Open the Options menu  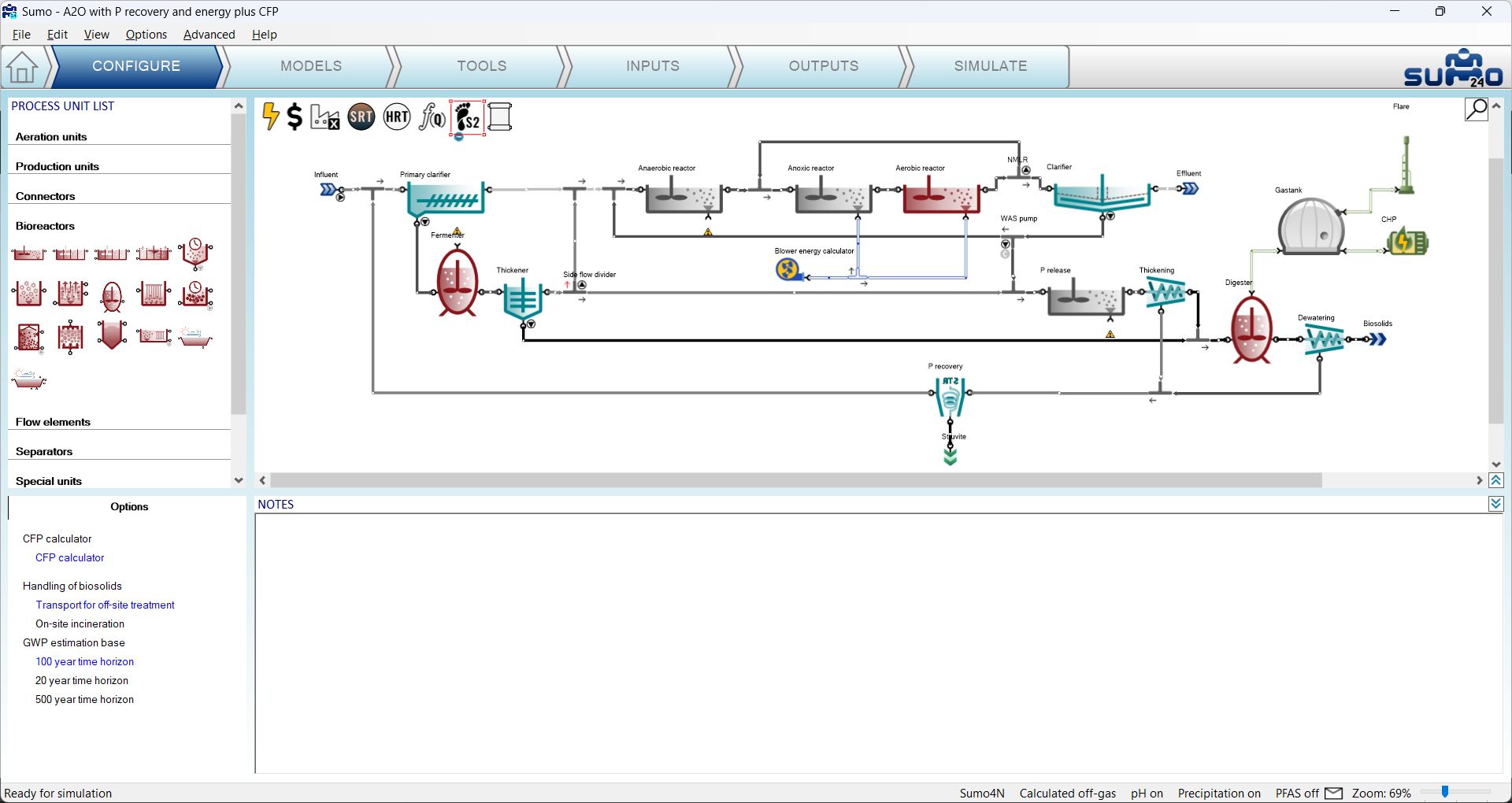tap(146, 35)
